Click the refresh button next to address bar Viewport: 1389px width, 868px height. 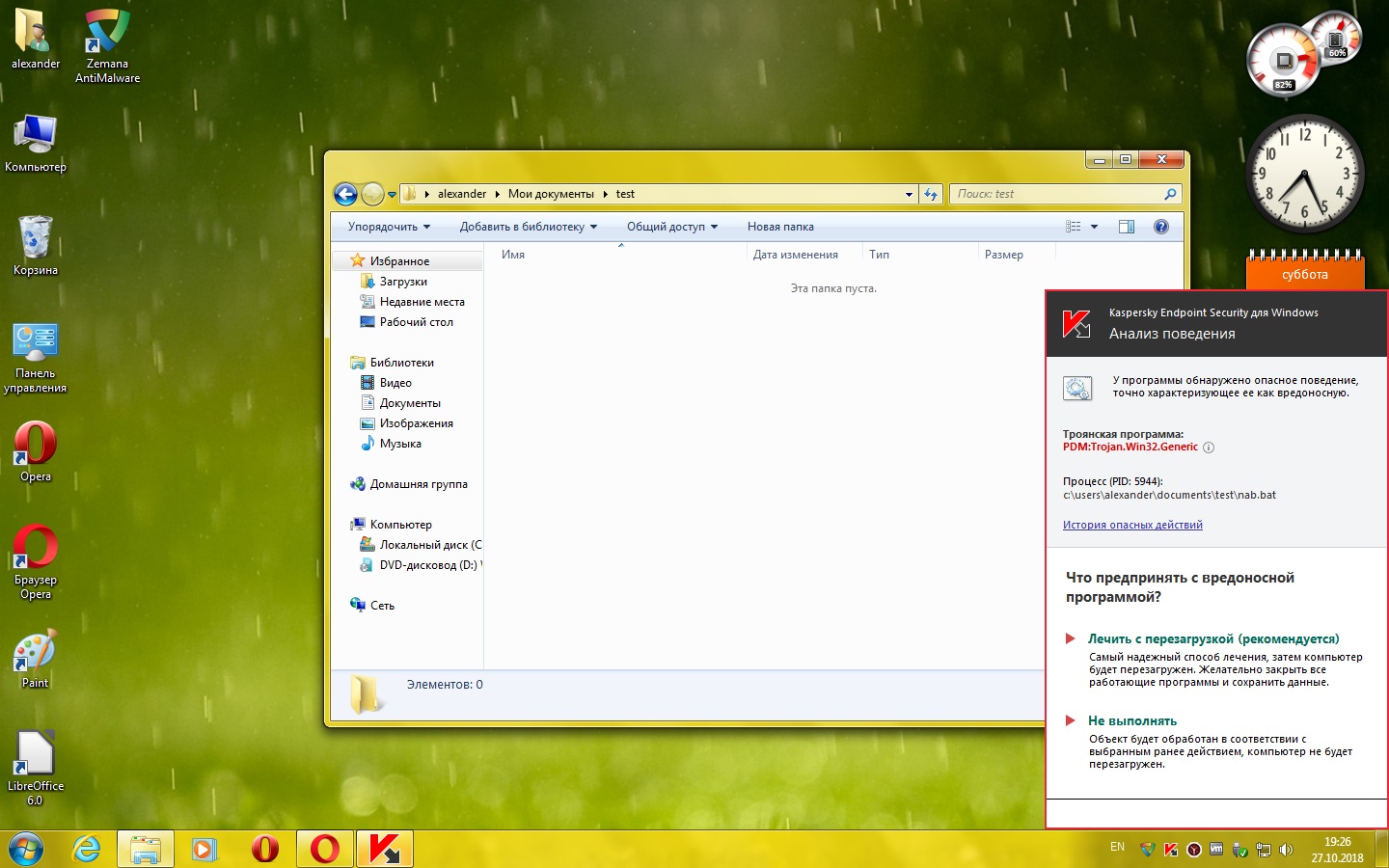point(931,194)
